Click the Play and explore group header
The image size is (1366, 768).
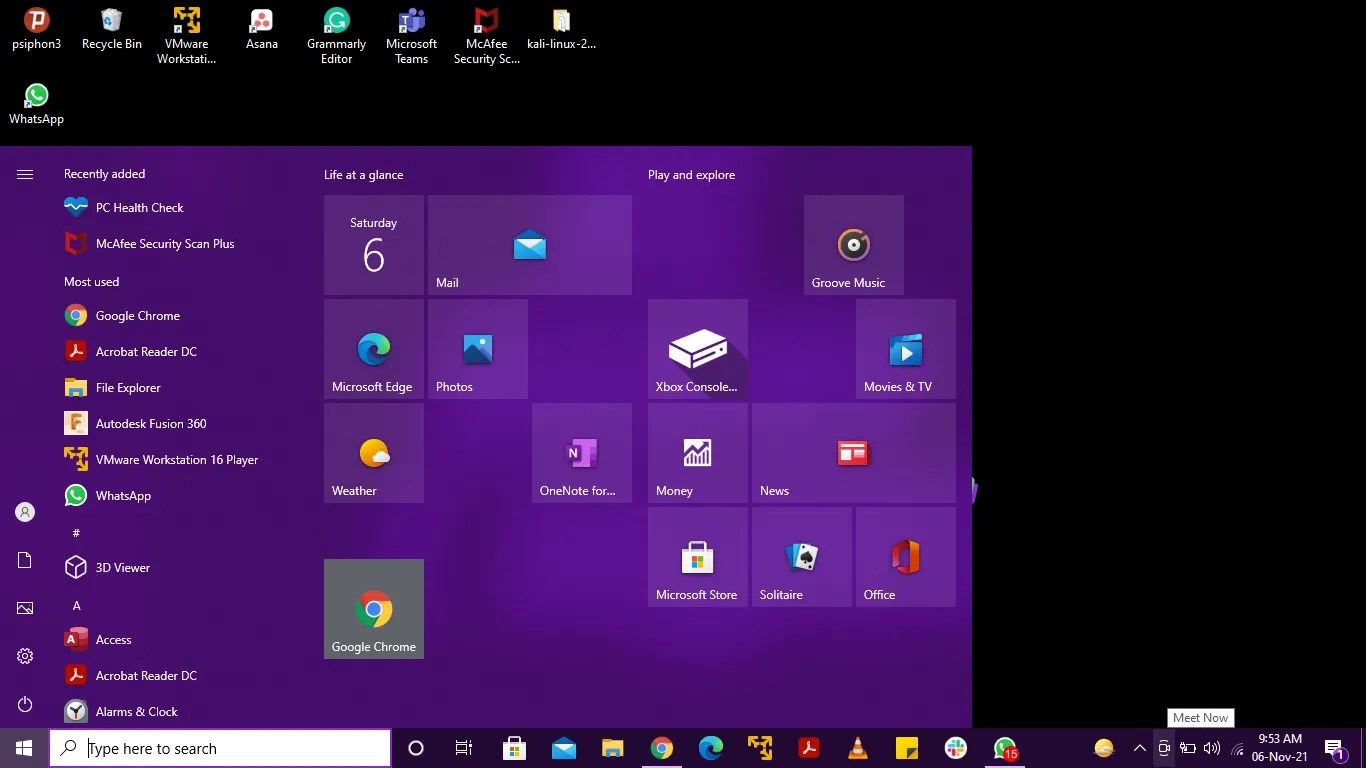tap(691, 175)
